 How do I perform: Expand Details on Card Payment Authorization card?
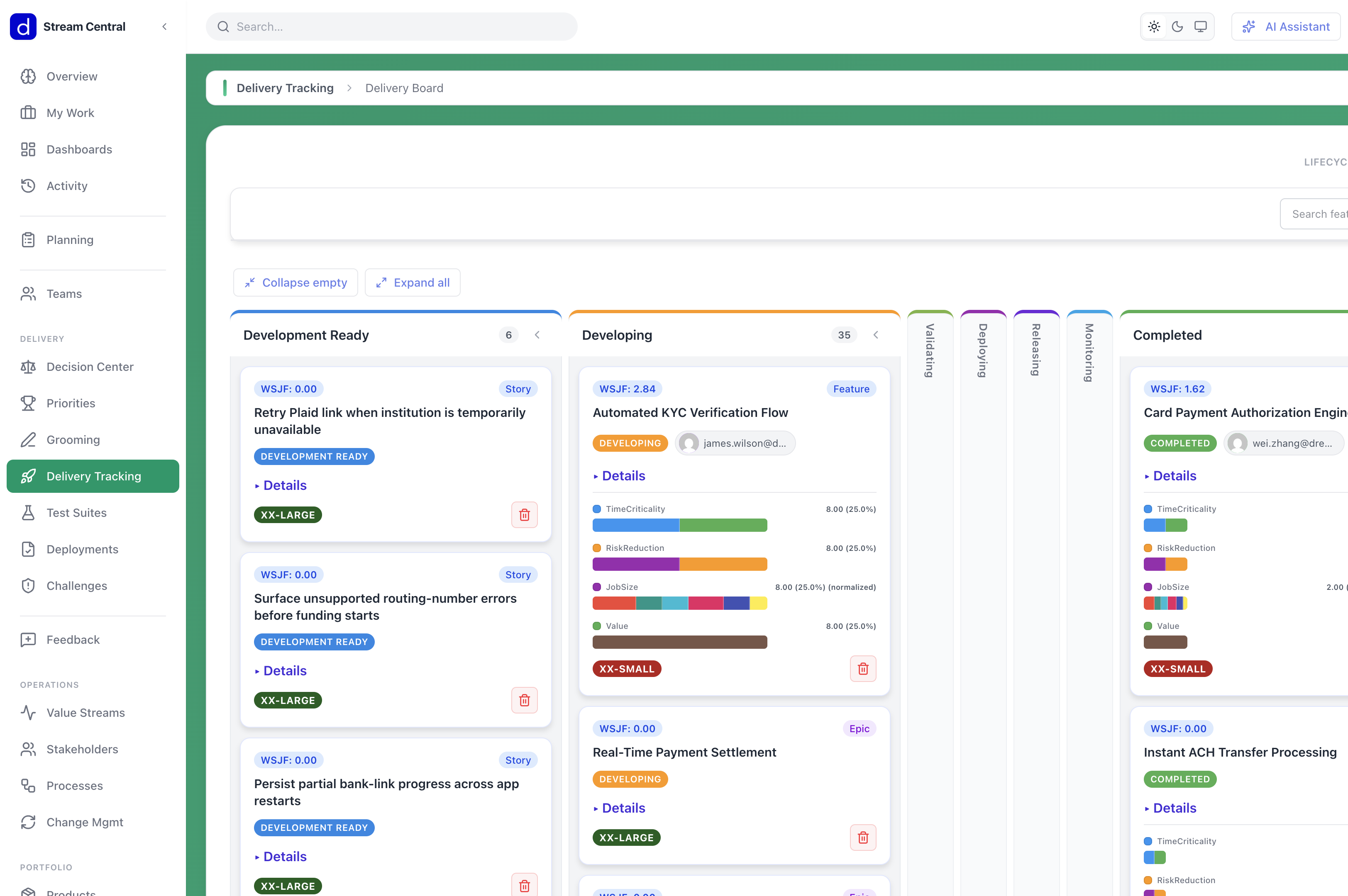[x=1170, y=476]
